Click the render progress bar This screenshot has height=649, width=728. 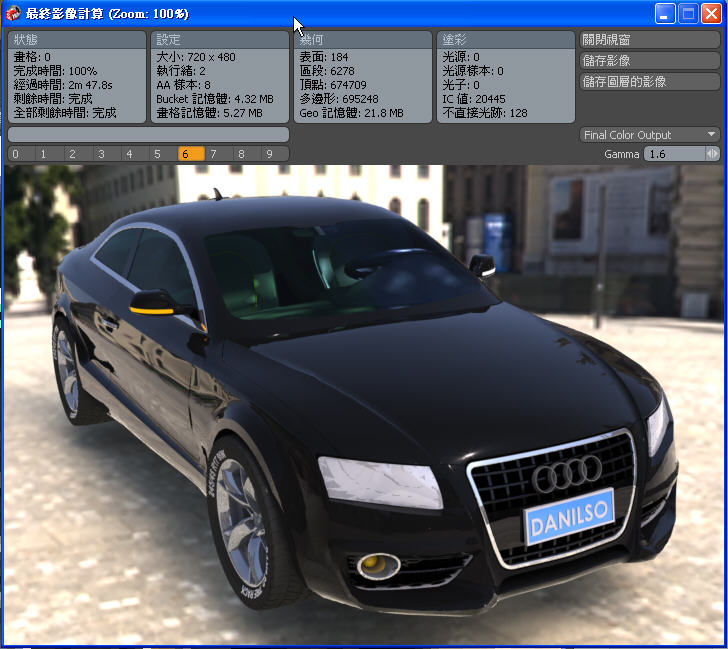pos(149,135)
